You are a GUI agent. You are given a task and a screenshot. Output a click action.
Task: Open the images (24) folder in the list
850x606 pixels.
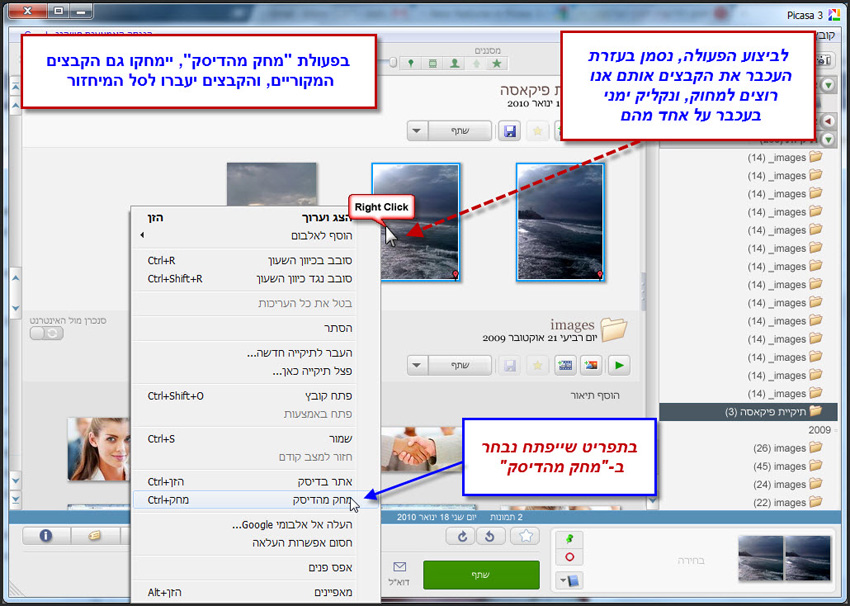point(787,485)
